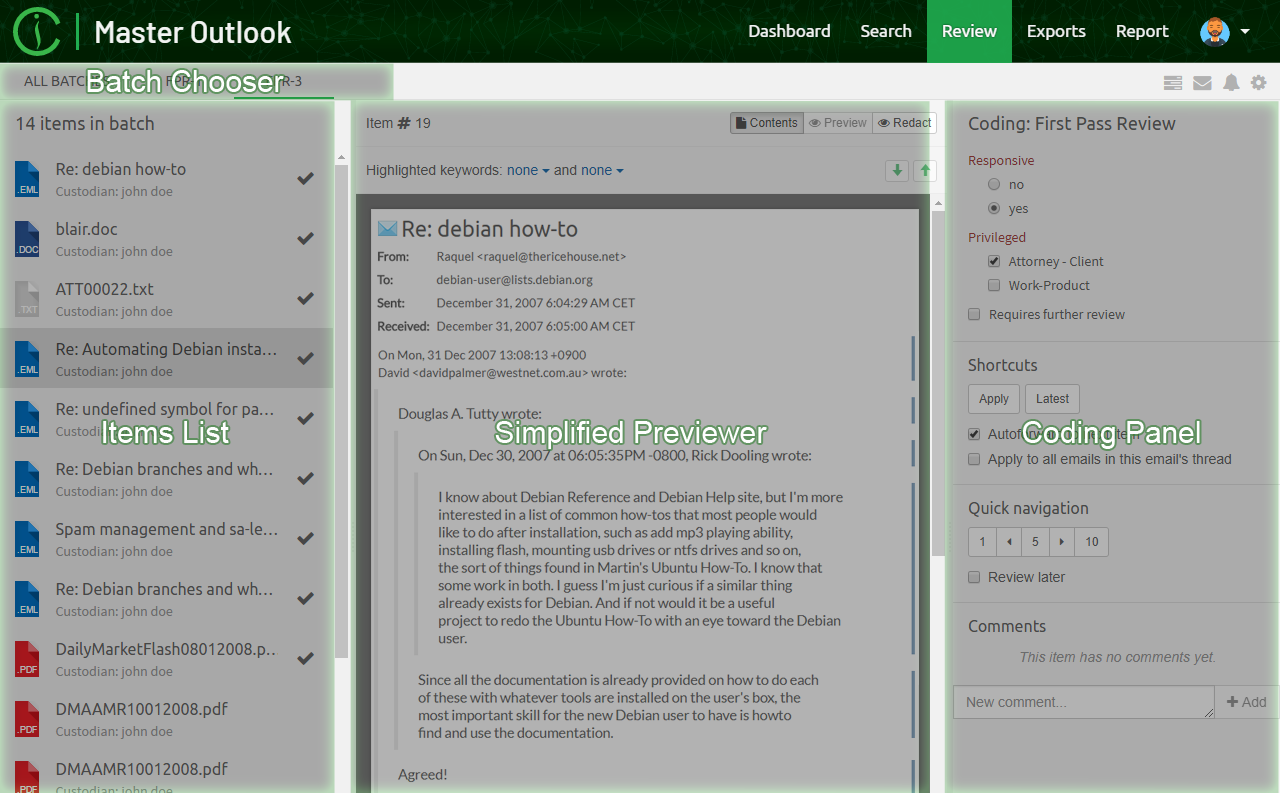This screenshot has height=793, width=1280.
Task: Switch to the Redact view
Action: (904, 123)
